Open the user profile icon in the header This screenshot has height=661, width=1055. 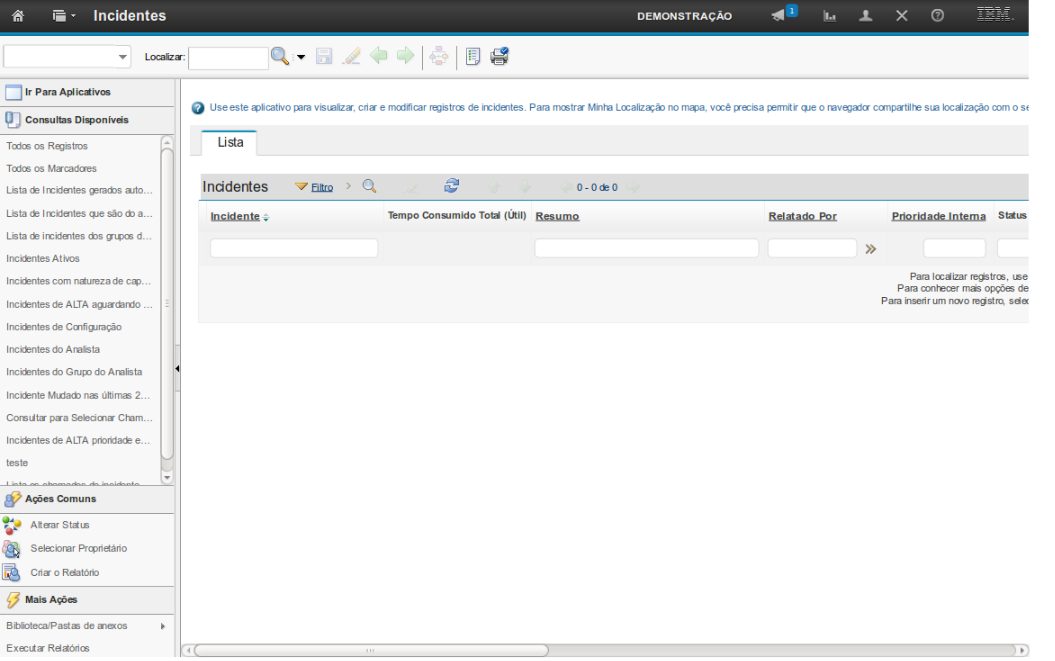tap(866, 16)
